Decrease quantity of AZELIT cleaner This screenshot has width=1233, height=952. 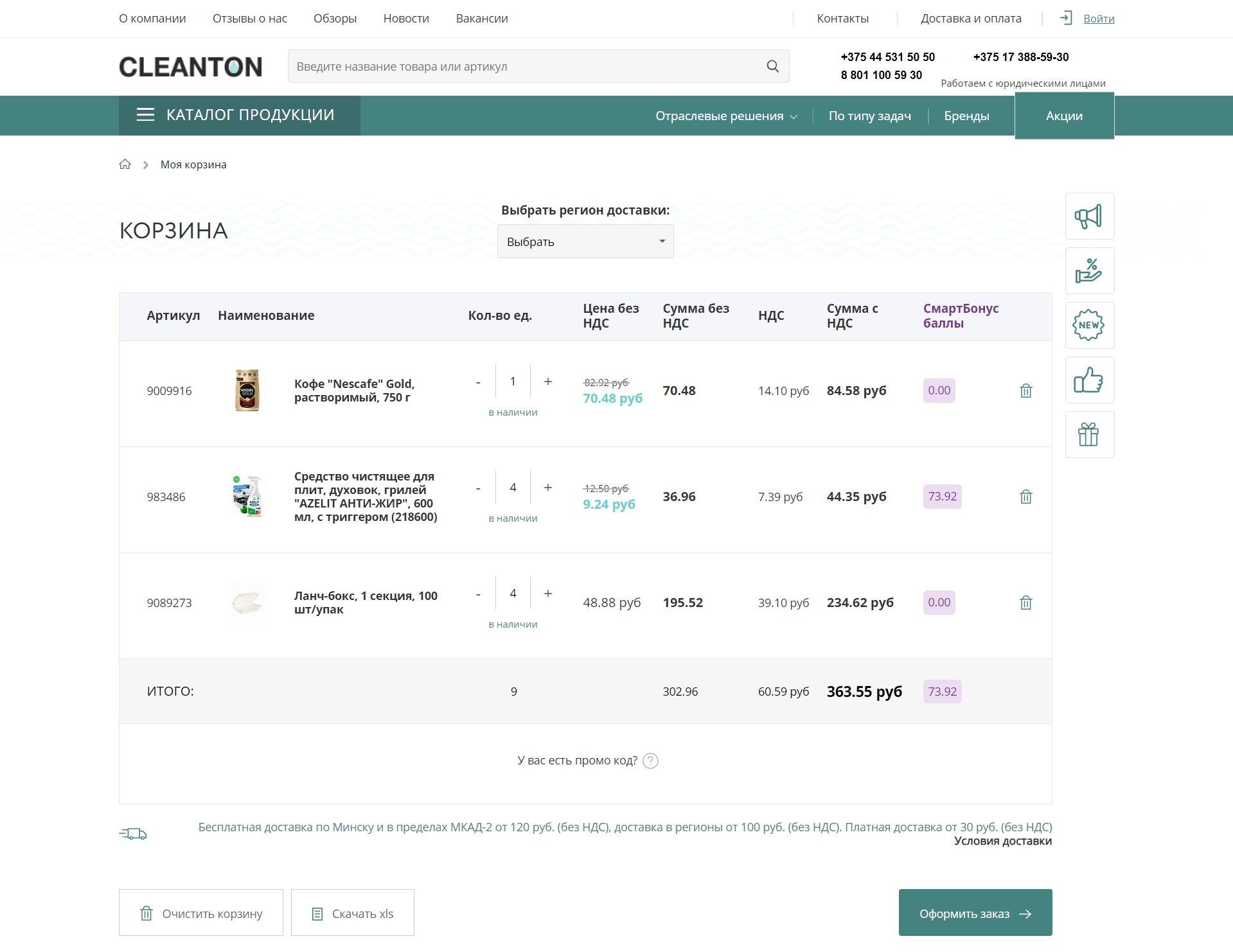click(478, 488)
